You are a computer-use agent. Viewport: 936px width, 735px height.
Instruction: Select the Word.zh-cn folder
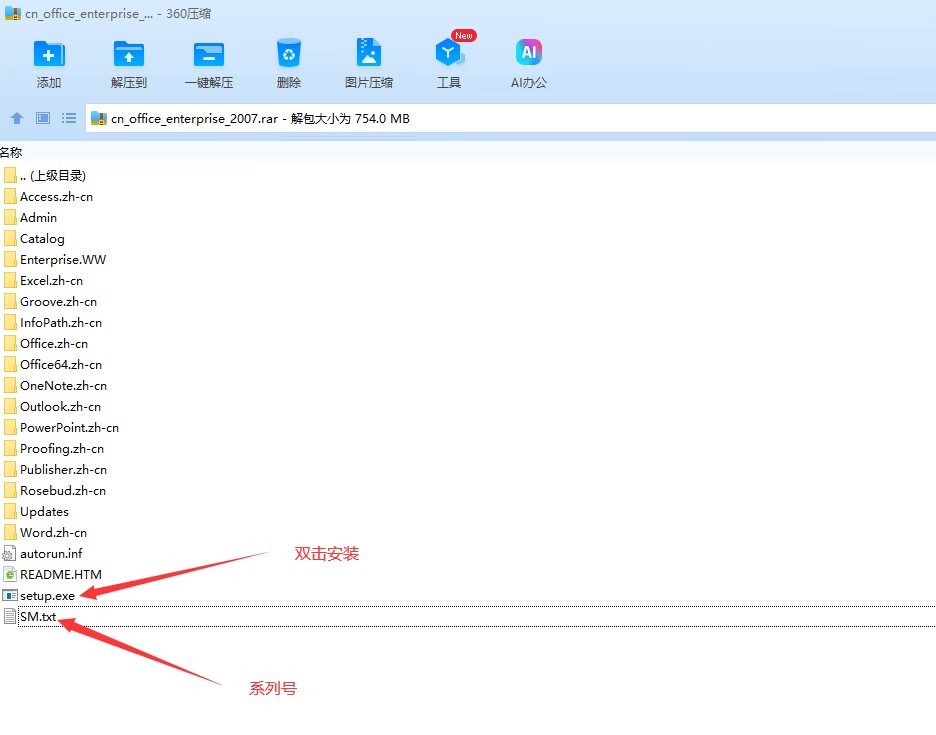point(46,533)
